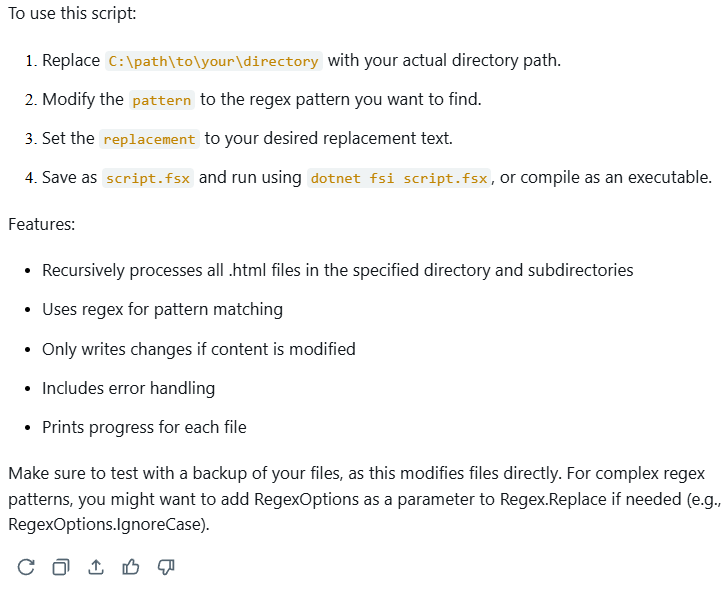Click the 'dotnet fsi script.fsx' command

[399, 178]
